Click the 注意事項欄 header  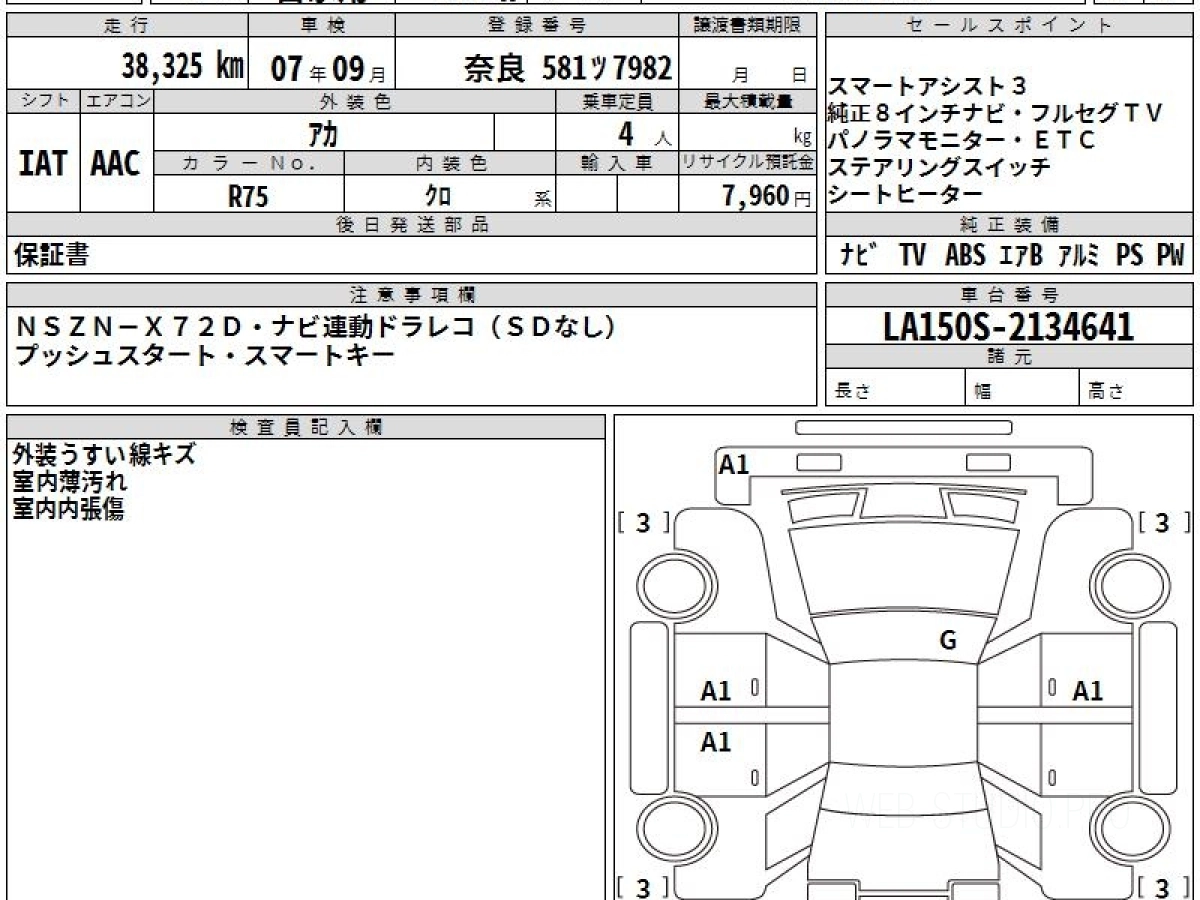tap(411, 295)
